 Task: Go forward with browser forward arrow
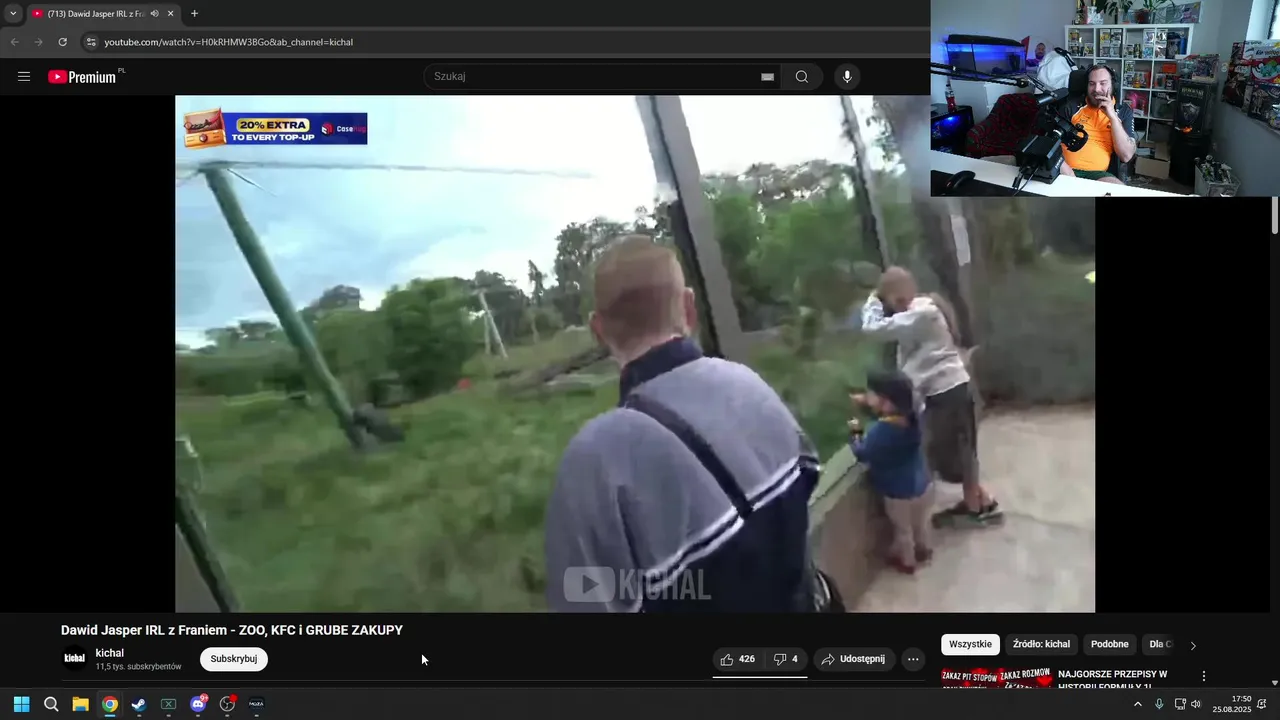pos(38,42)
